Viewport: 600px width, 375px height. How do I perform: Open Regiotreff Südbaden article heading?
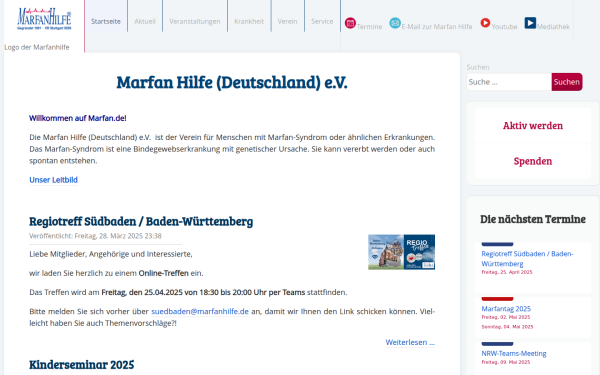141,221
